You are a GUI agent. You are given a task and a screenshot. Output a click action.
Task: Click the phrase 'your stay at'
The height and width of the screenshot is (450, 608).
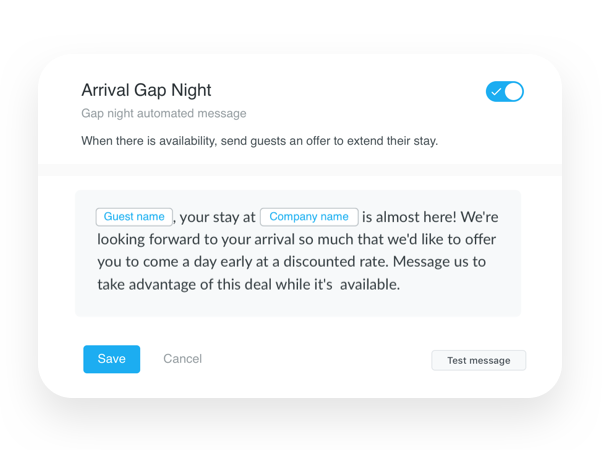tap(218, 217)
